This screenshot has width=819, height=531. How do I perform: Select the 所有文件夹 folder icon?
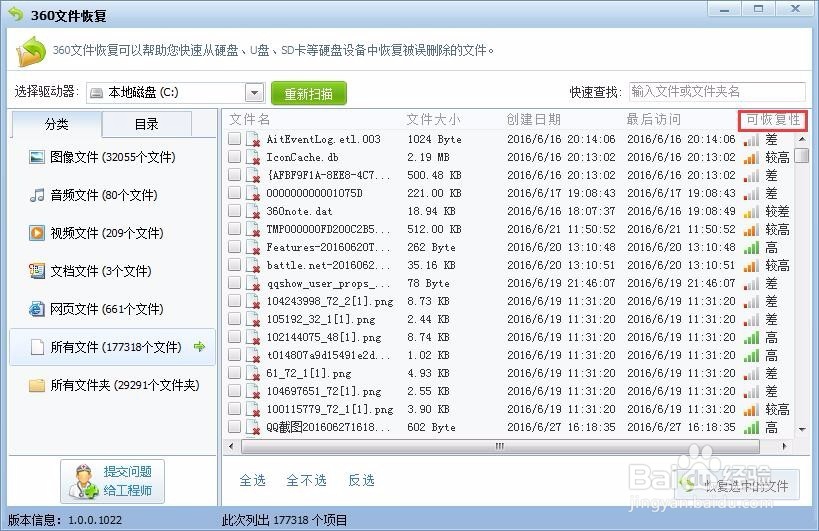tap(37, 385)
